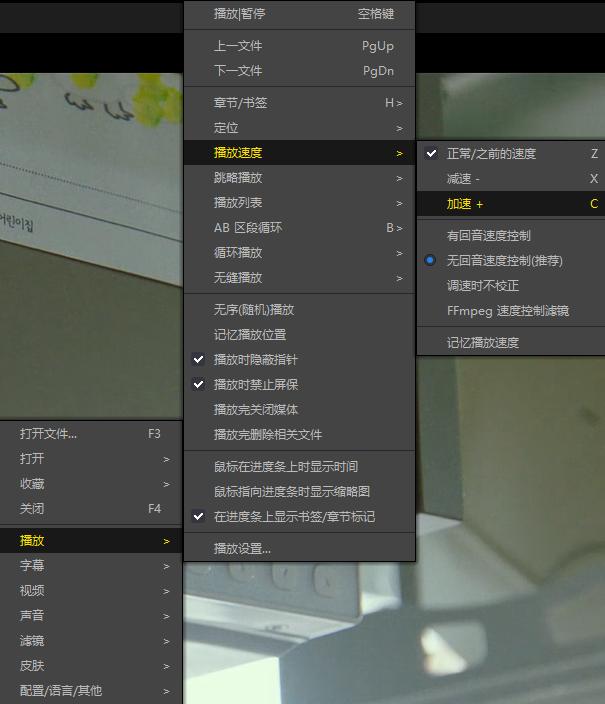Expand 滤镜 submenu

point(91,641)
